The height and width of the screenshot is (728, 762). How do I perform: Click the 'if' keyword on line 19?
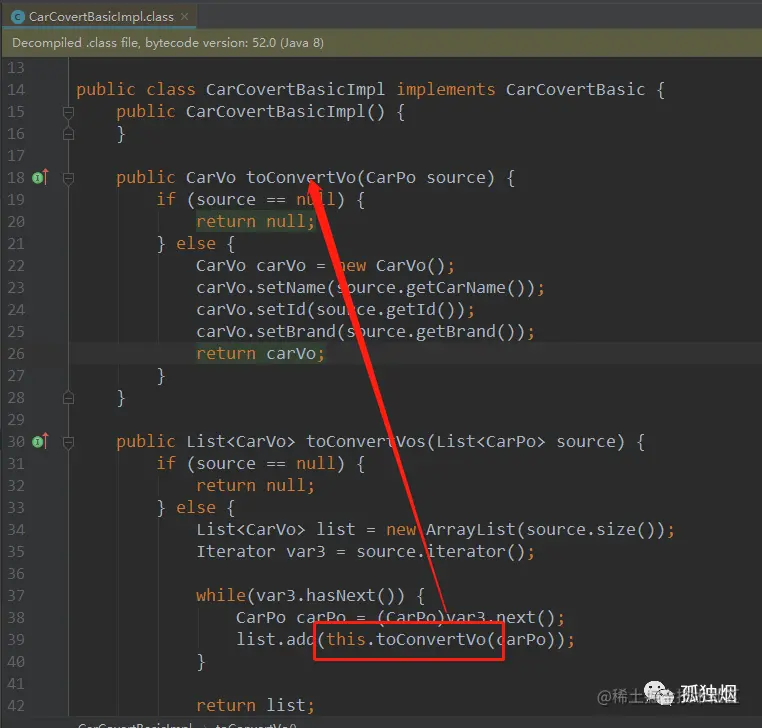(166, 199)
